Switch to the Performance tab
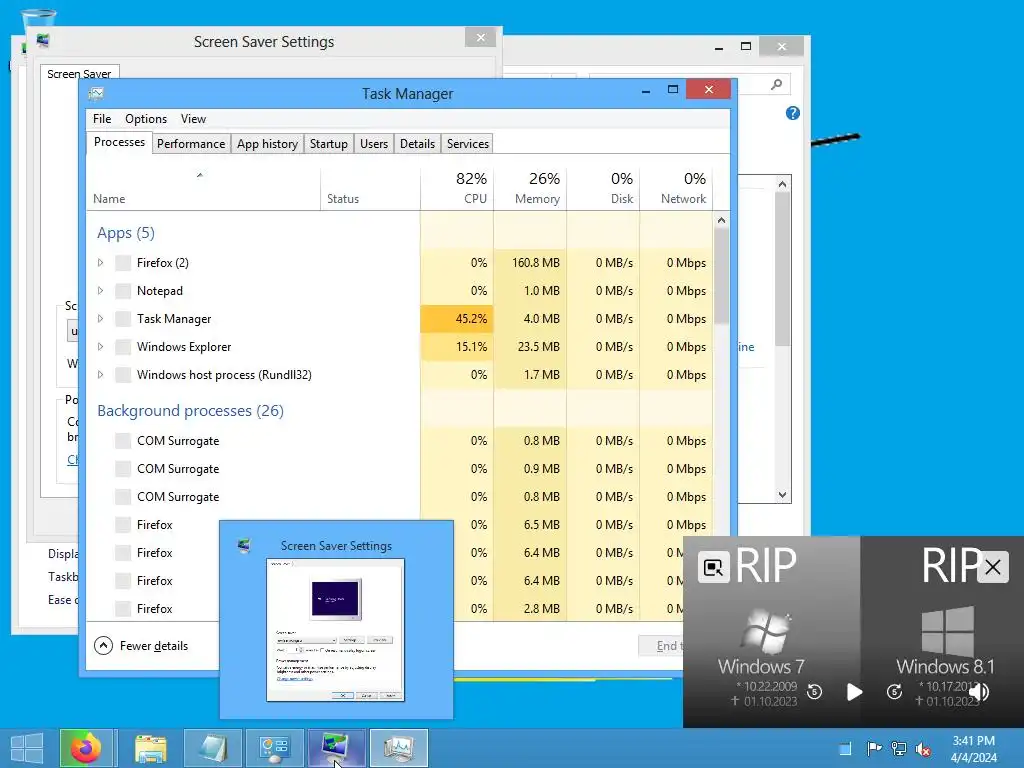This screenshot has height=768, width=1024. coord(191,144)
